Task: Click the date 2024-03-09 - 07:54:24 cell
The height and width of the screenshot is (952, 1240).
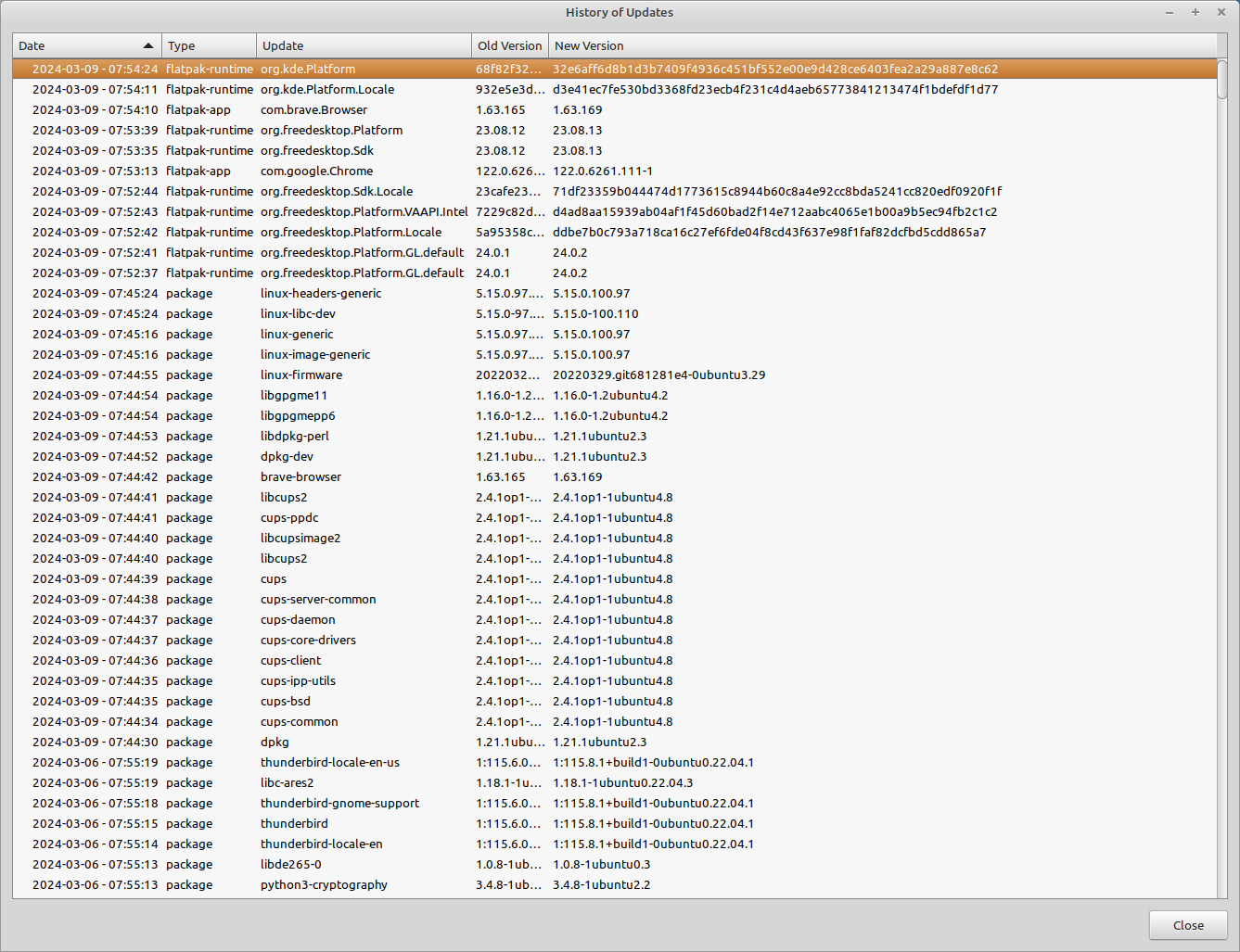Action: tap(96, 69)
